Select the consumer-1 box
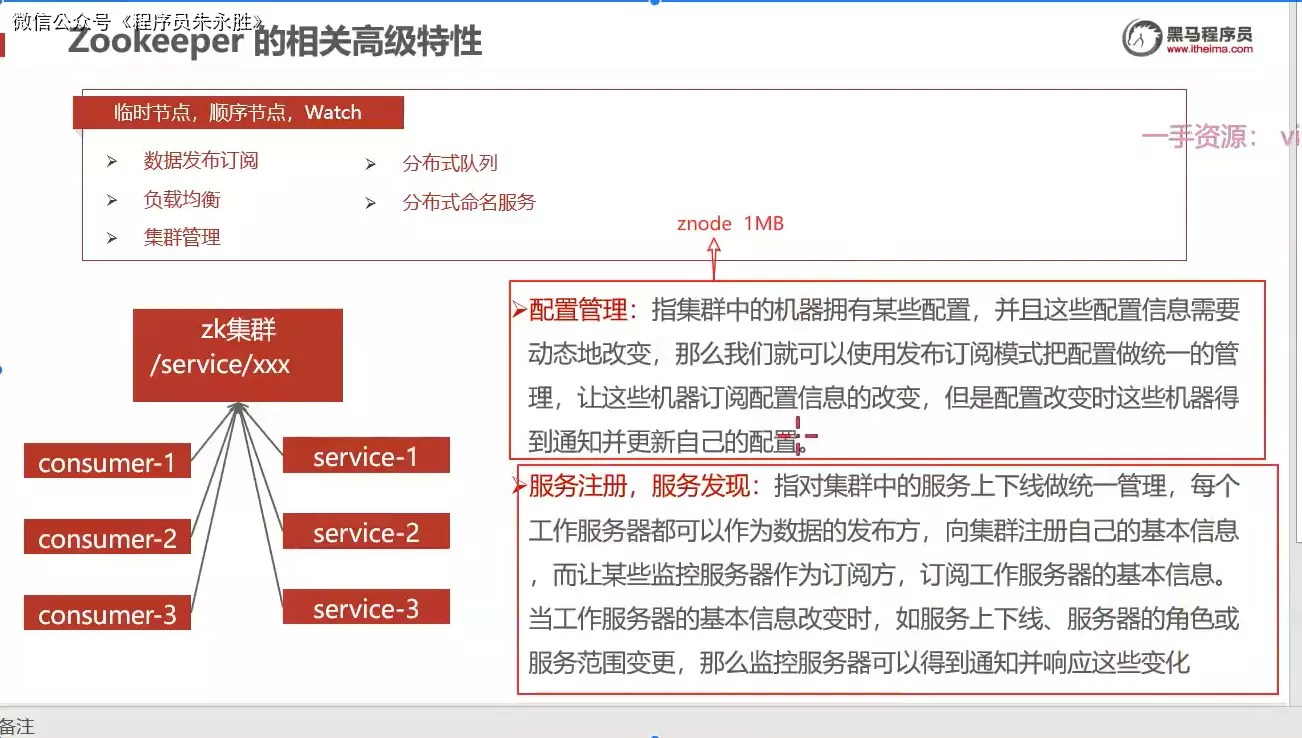This screenshot has width=1302, height=738. [107, 462]
